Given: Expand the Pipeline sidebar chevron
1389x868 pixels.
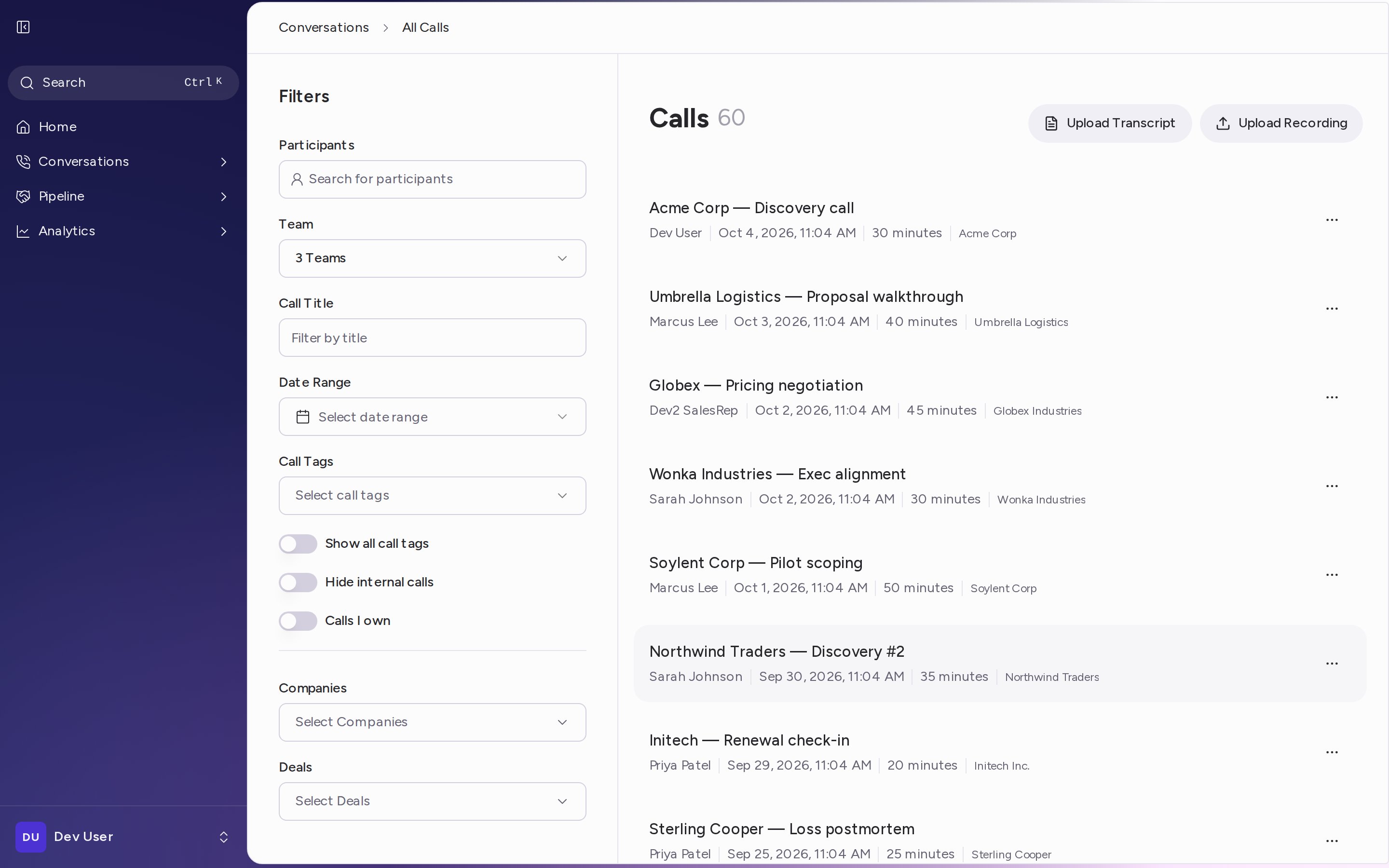Looking at the screenshot, I should coord(224,197).
